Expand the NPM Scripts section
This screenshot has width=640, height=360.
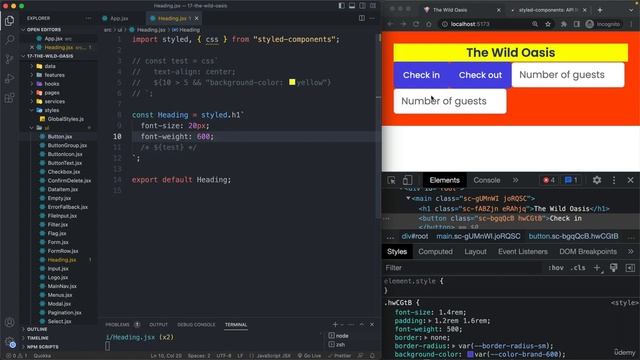pyautogui.click(x=42, y=347)
